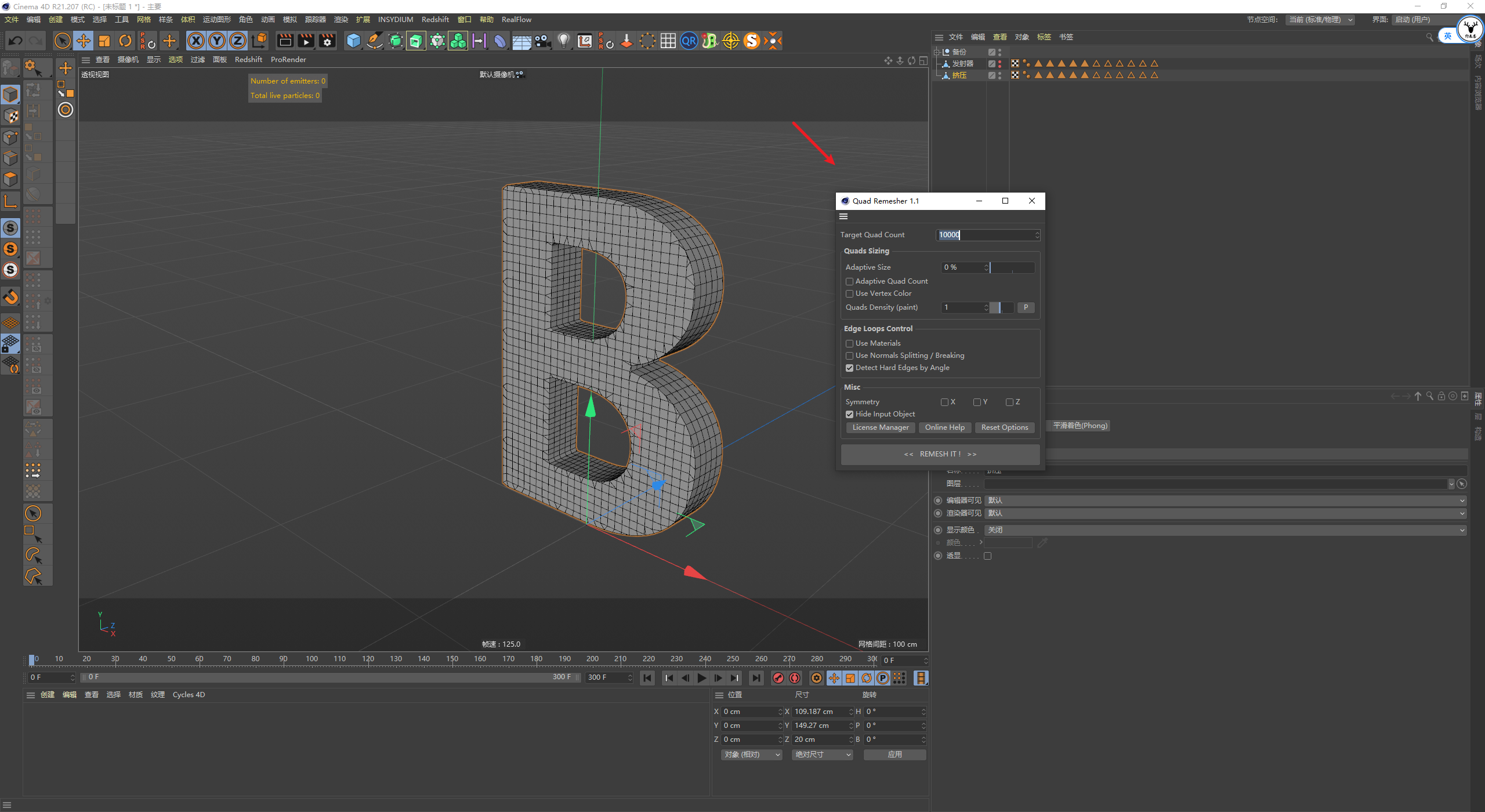Image resolution: width=1485 pixels, height=812 pixels.
Task: Click the Cube primitive icon
Action: (x=353, y=41)
